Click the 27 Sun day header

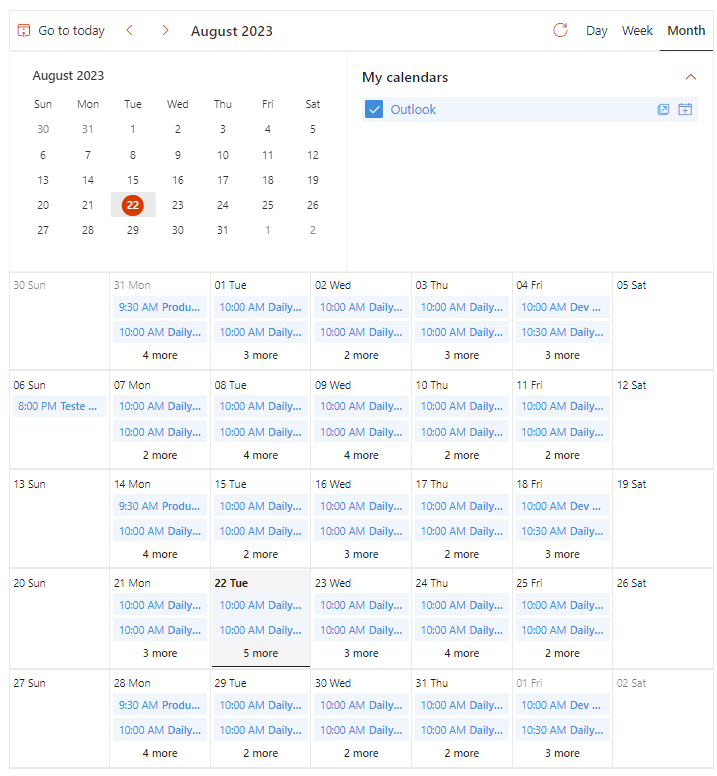point(29,683)
